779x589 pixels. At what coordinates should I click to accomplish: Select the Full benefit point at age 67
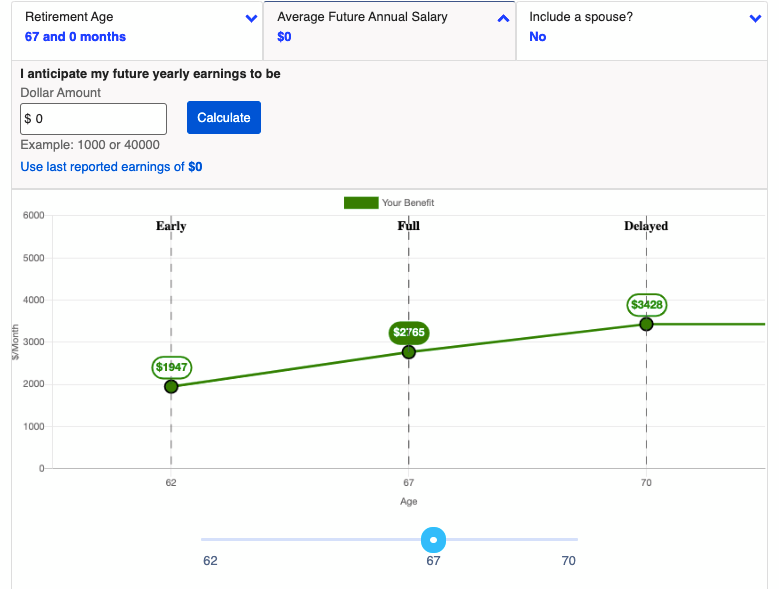[409, 352]
